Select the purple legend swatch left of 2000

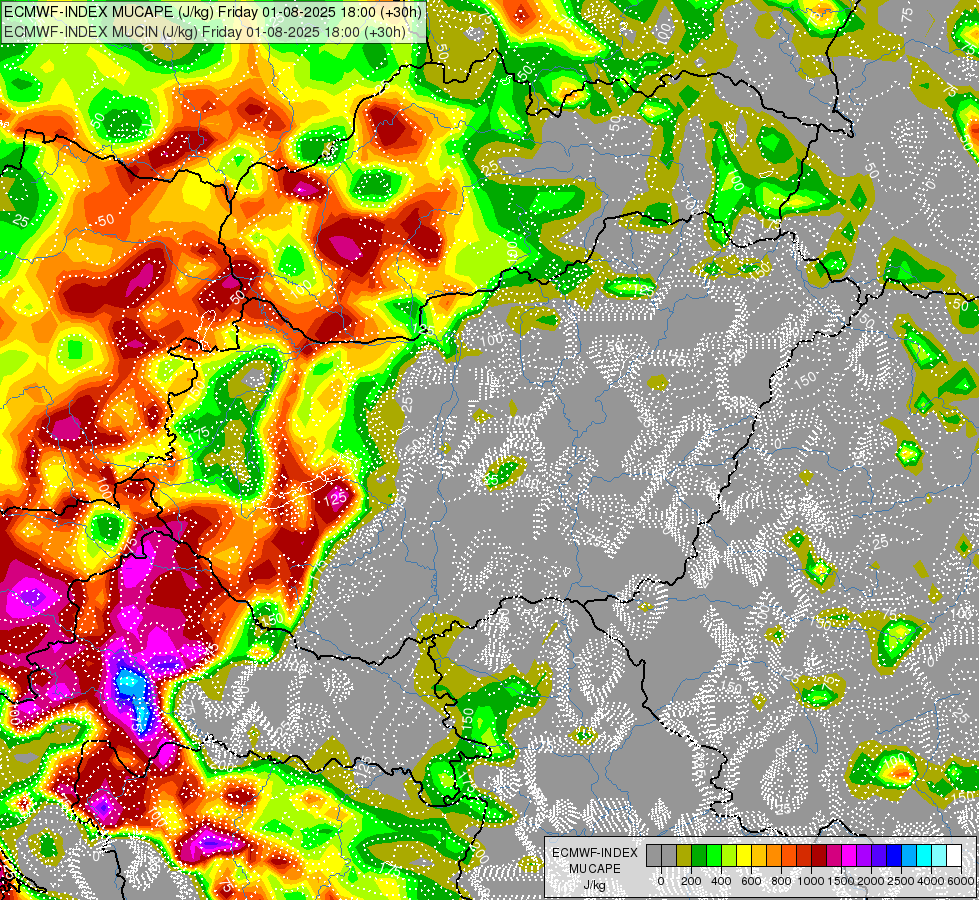click(865, 855)
